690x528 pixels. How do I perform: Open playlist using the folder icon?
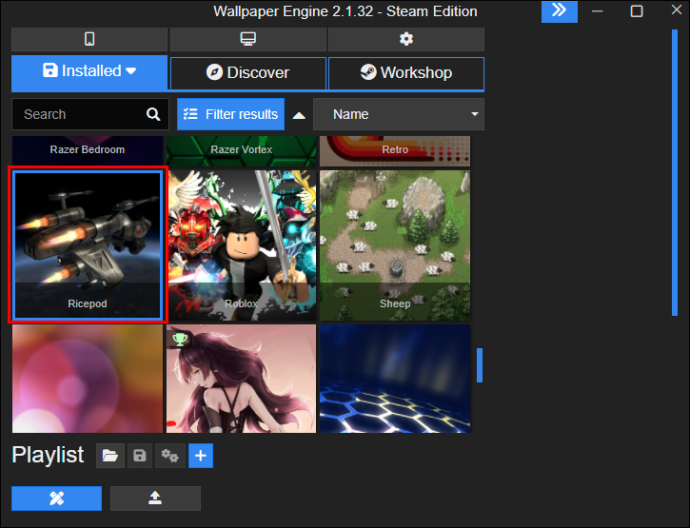click(x=110, y=456)
